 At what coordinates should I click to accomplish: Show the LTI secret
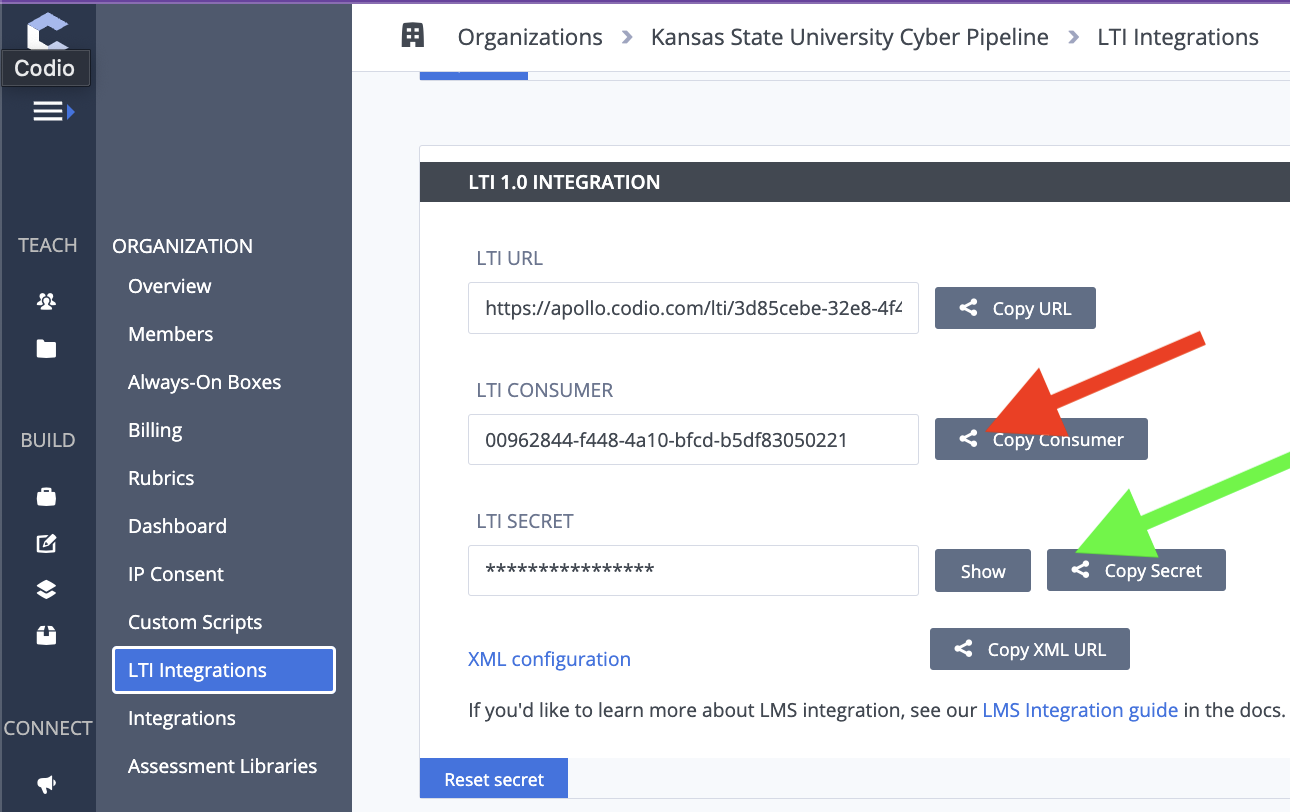click(x=983, y=570)
